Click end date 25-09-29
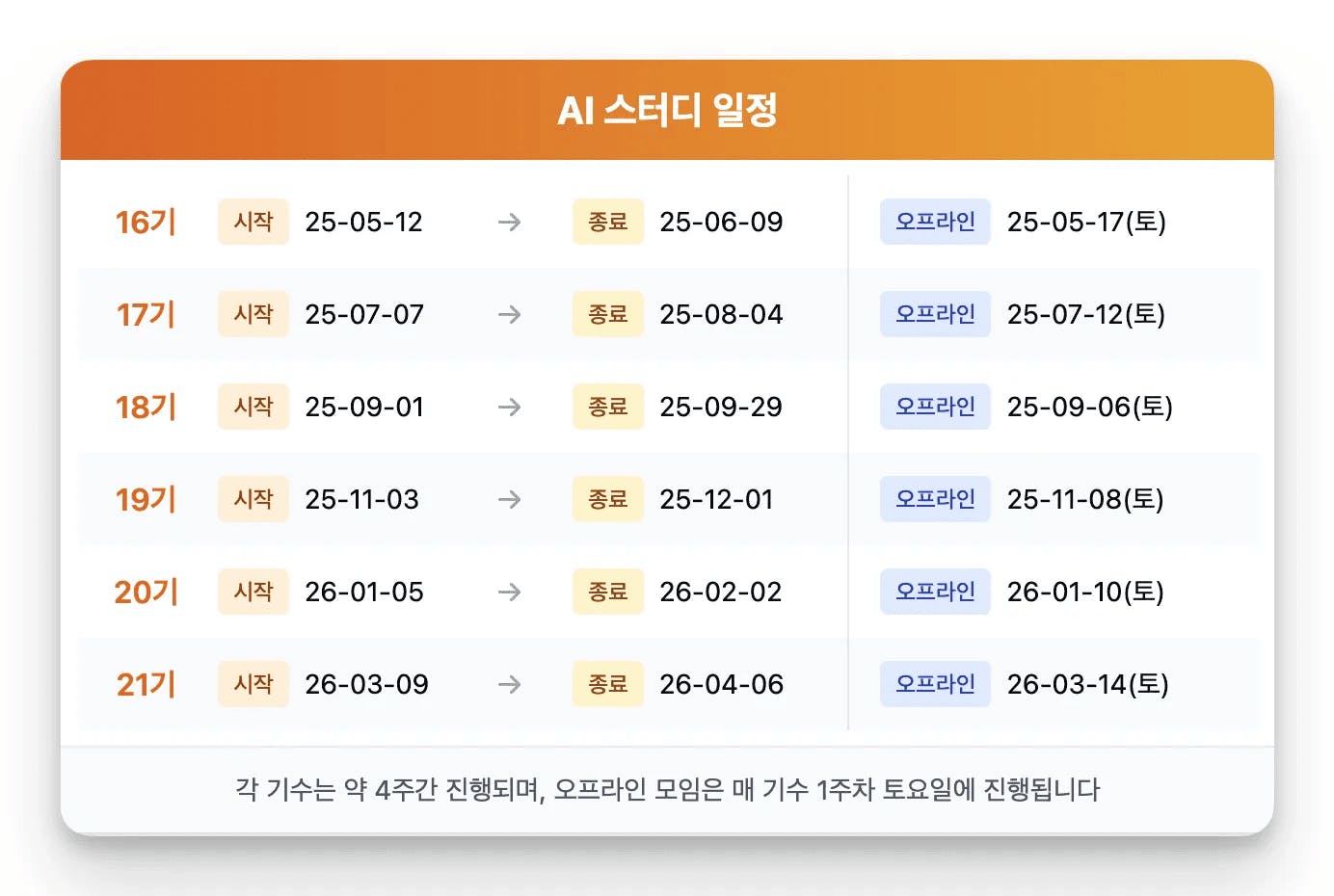 tap(721, 408)
